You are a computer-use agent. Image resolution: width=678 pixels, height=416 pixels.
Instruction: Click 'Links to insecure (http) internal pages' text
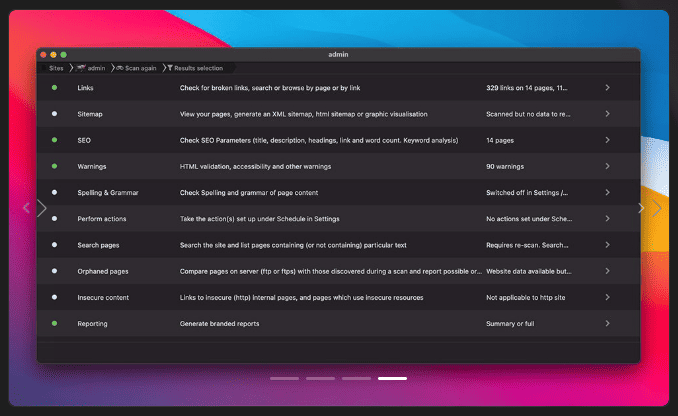click(x=301, y=298)
